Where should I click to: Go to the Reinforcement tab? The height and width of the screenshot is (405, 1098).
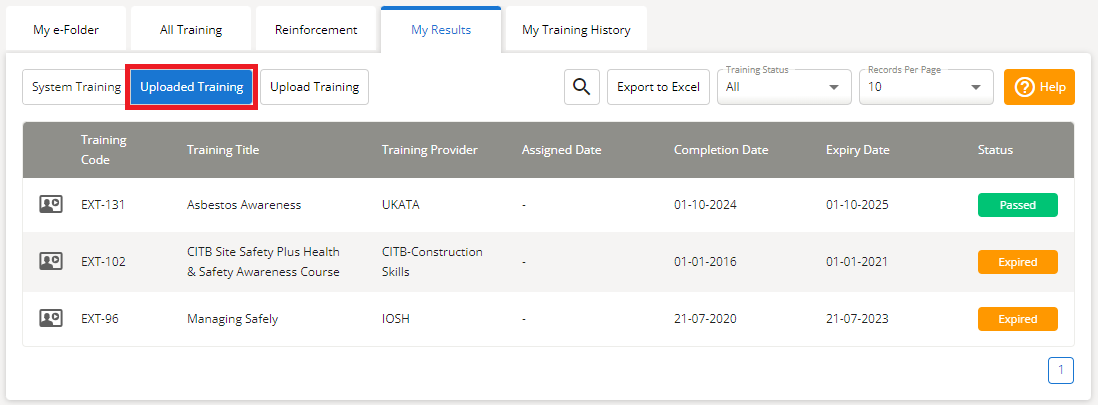pos(316,30)
